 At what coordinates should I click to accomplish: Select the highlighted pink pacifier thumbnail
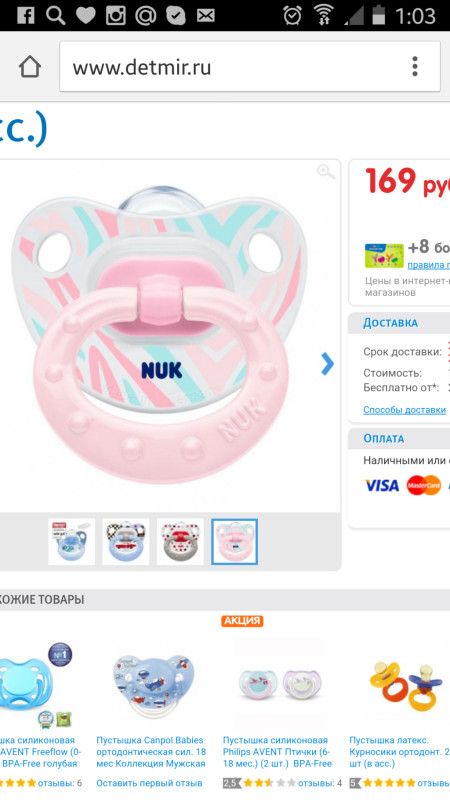(x=234, y=542)
